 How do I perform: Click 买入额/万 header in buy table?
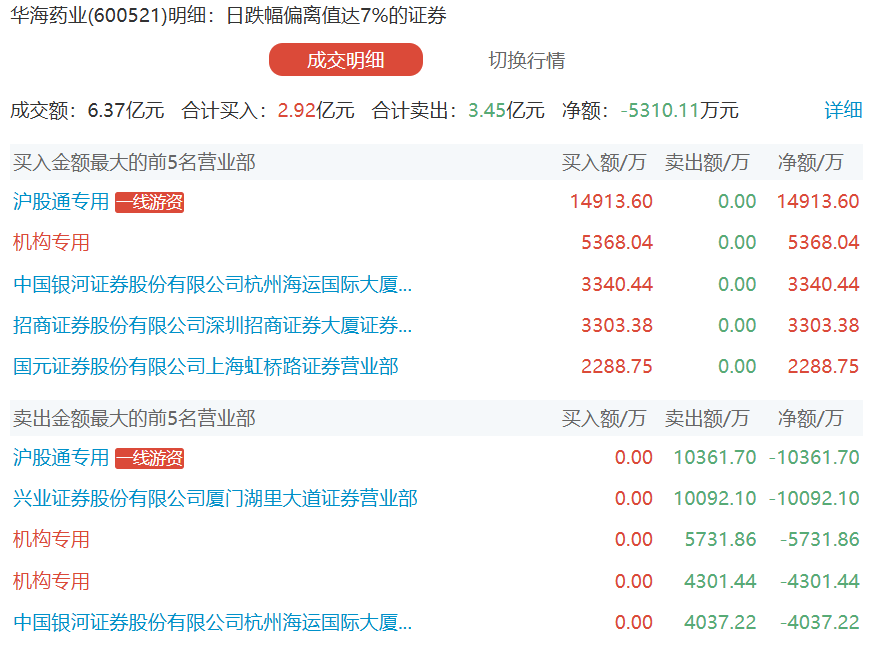click(603, 163)
